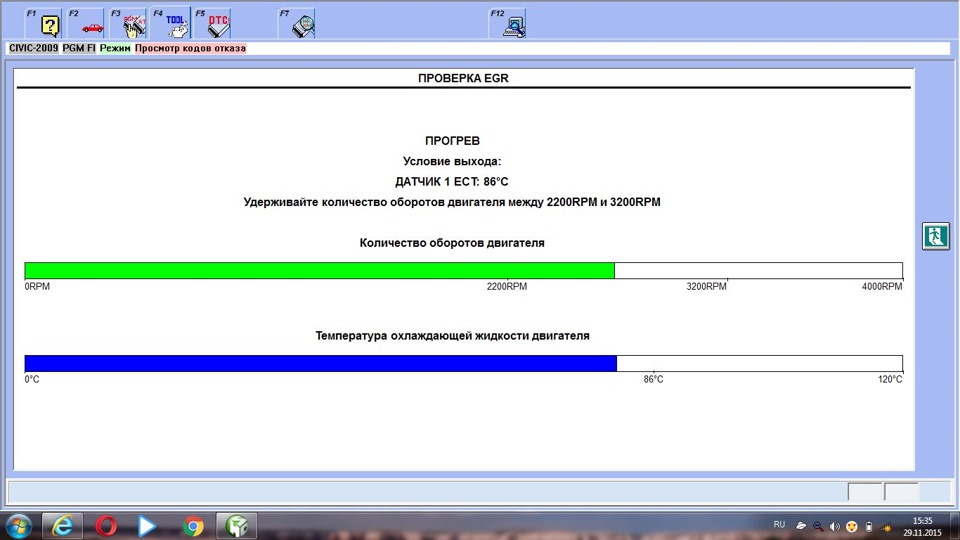Screen dimensions: 960x540
Task: Open the Windows Start menu
Action: [18, 526]
